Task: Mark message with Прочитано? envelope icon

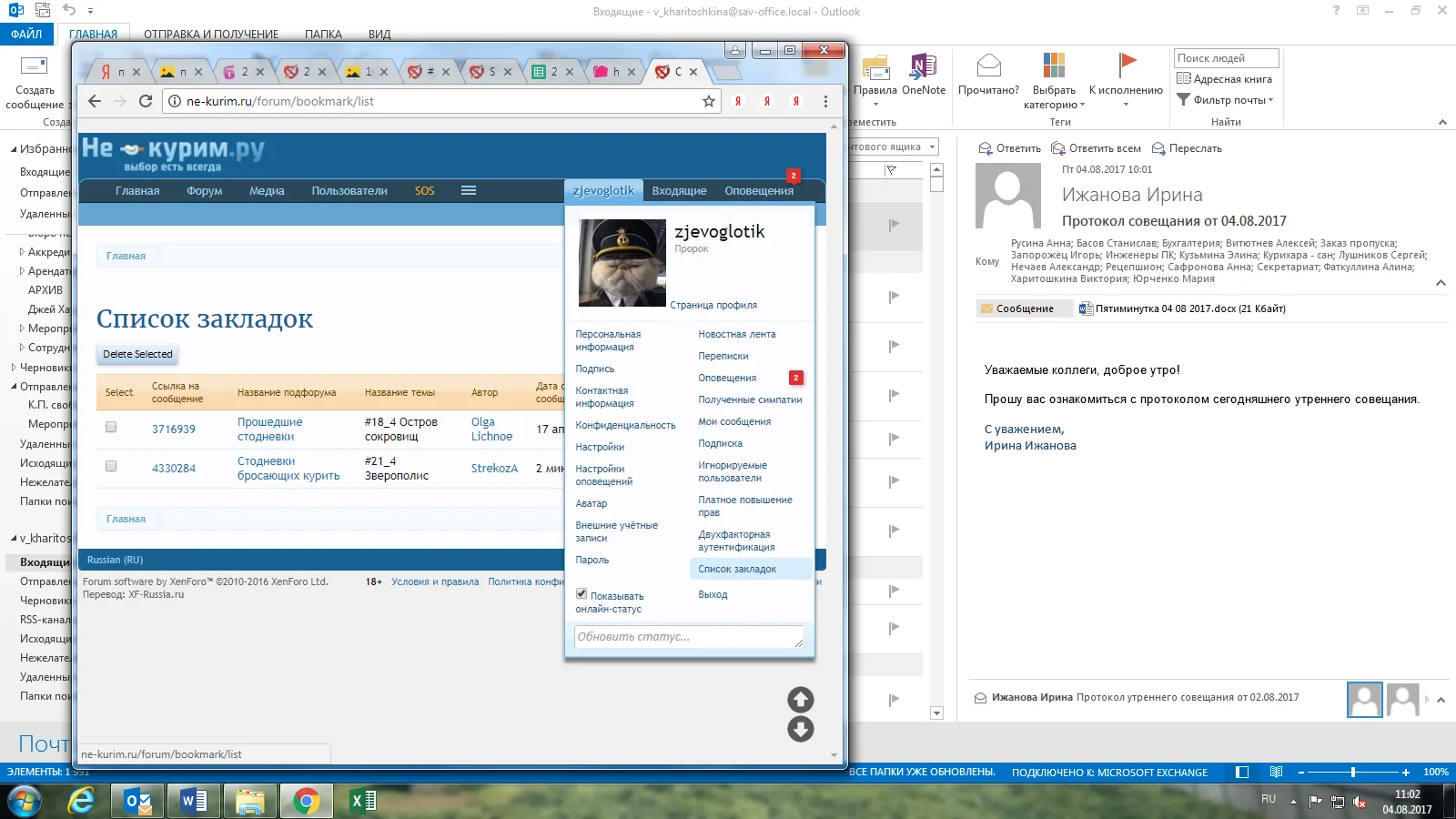Action: (x=988, y=74)
